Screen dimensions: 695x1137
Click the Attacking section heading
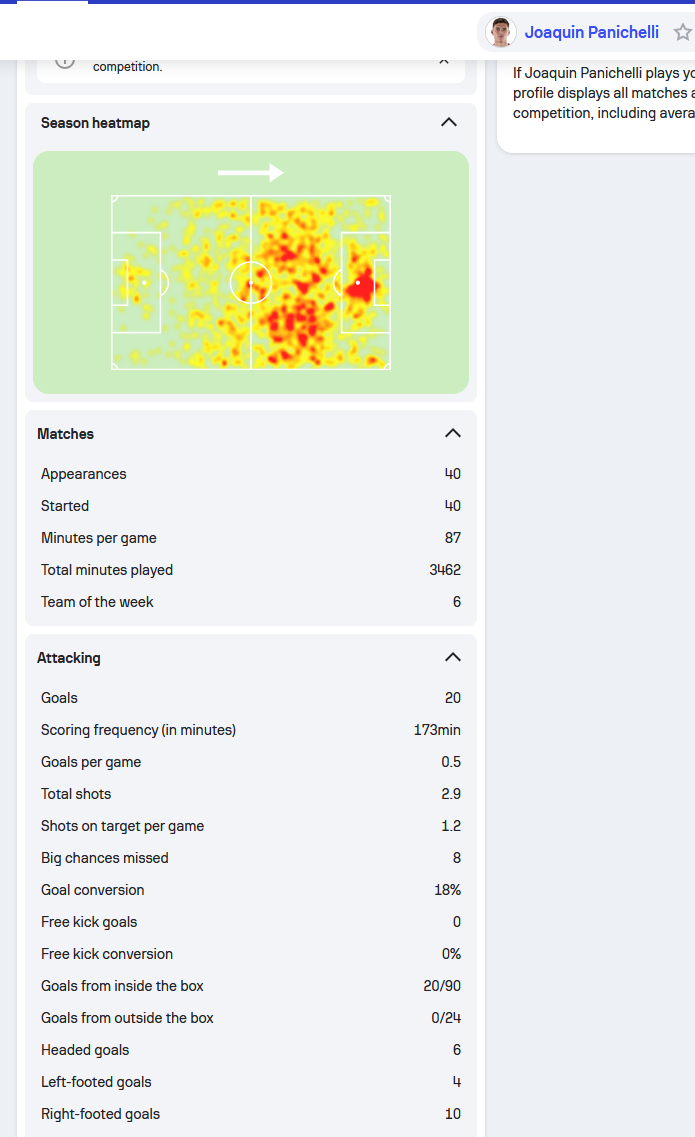point(69,658)
